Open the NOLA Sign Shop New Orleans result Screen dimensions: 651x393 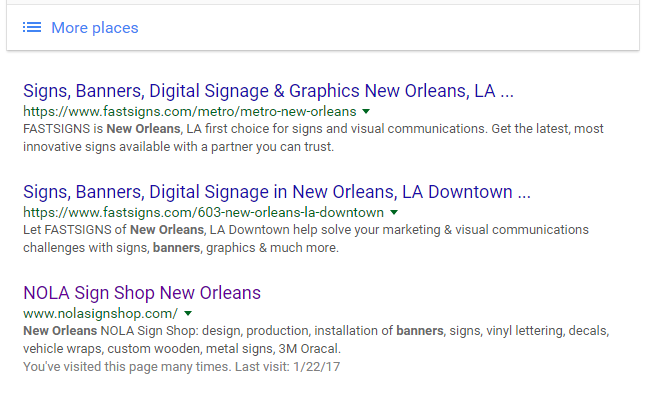coord(142,293)
